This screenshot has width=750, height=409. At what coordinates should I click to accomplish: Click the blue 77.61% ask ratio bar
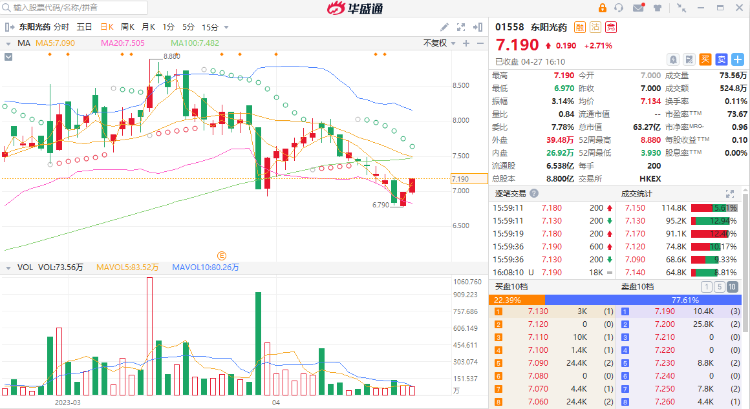643,300
